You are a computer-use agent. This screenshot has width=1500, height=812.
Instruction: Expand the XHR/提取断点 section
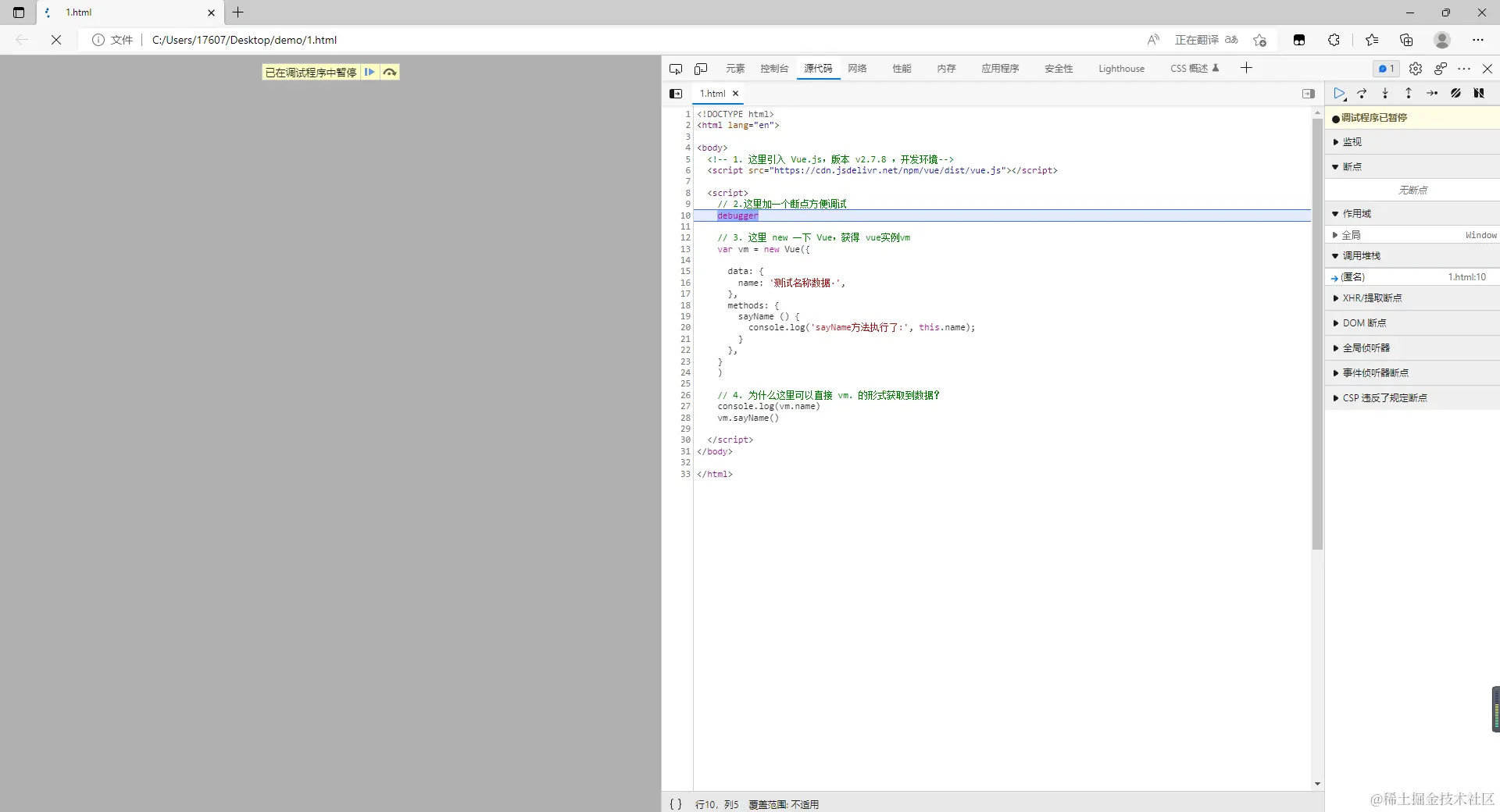1412,298
